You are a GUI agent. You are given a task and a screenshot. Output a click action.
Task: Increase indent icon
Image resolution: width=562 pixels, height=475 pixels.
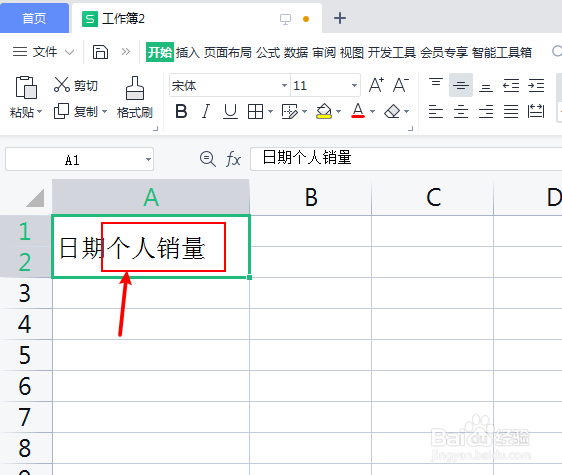tap(536, 85)
